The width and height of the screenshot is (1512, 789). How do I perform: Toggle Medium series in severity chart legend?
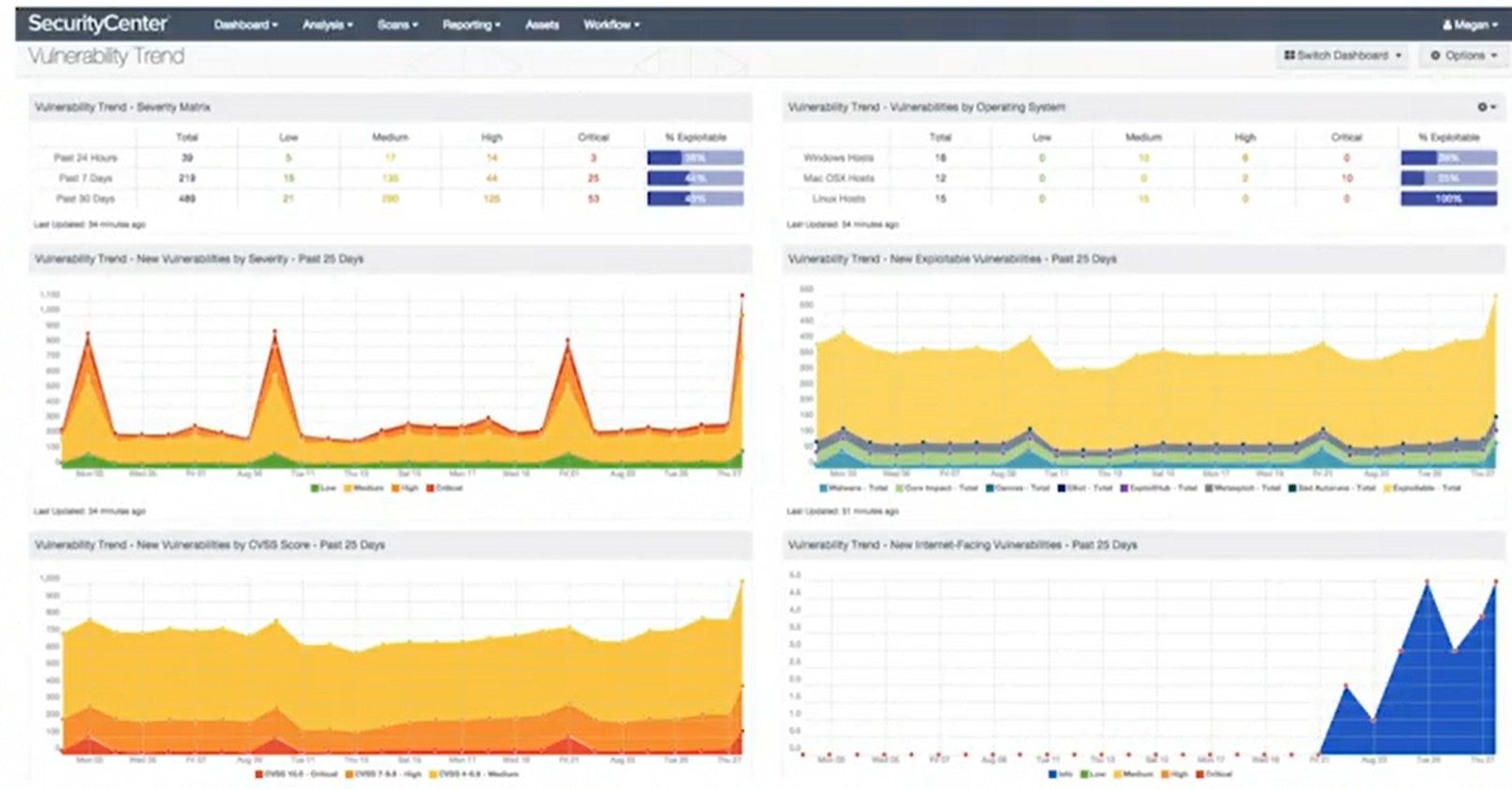(x=365, y=488)
